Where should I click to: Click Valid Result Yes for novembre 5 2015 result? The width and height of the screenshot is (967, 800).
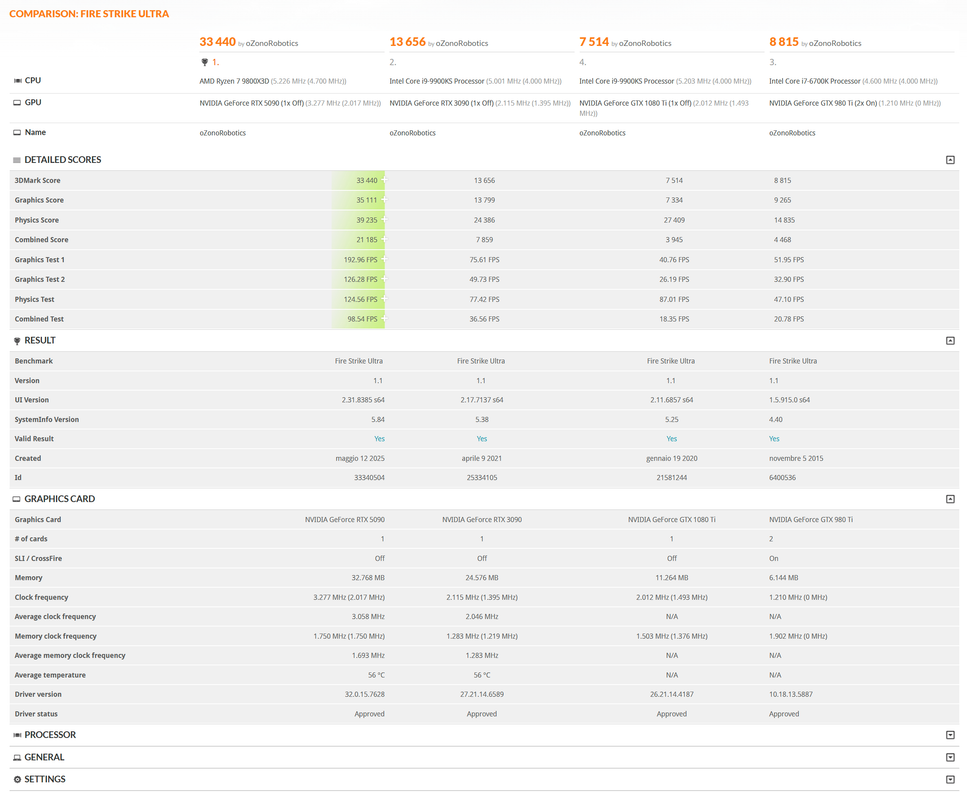coord(774,439)
